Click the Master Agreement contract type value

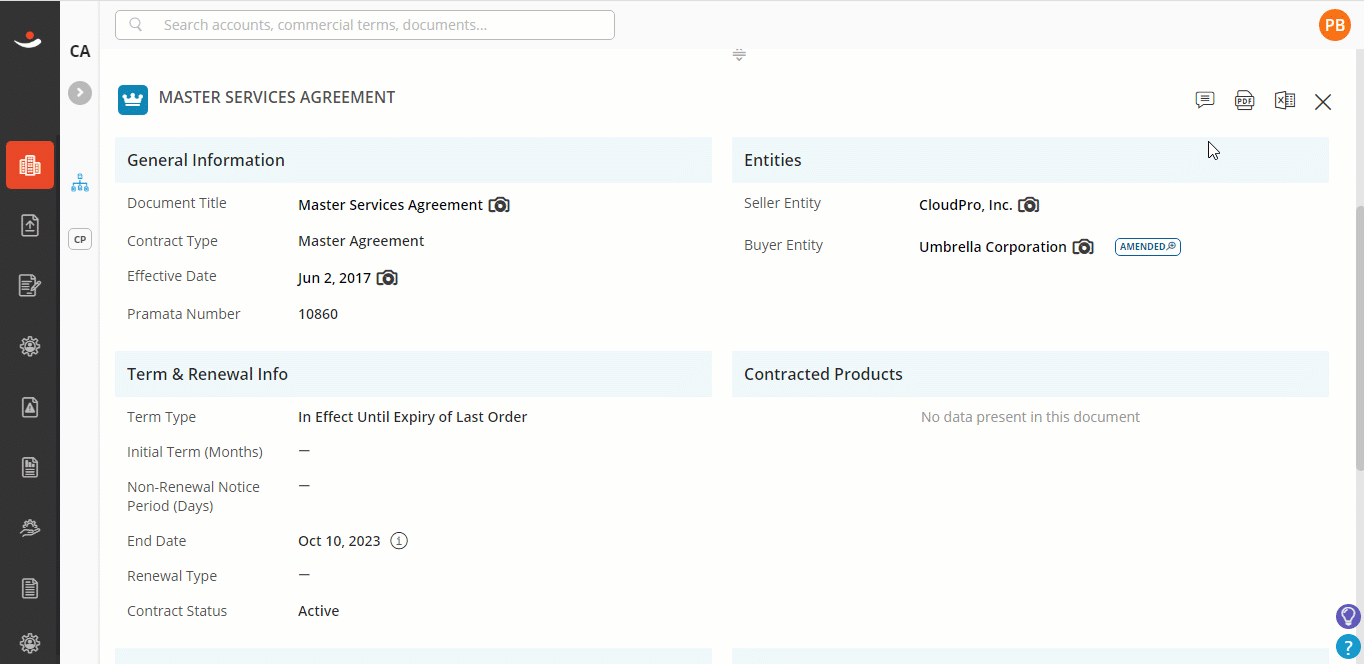(x=361, y=241)
